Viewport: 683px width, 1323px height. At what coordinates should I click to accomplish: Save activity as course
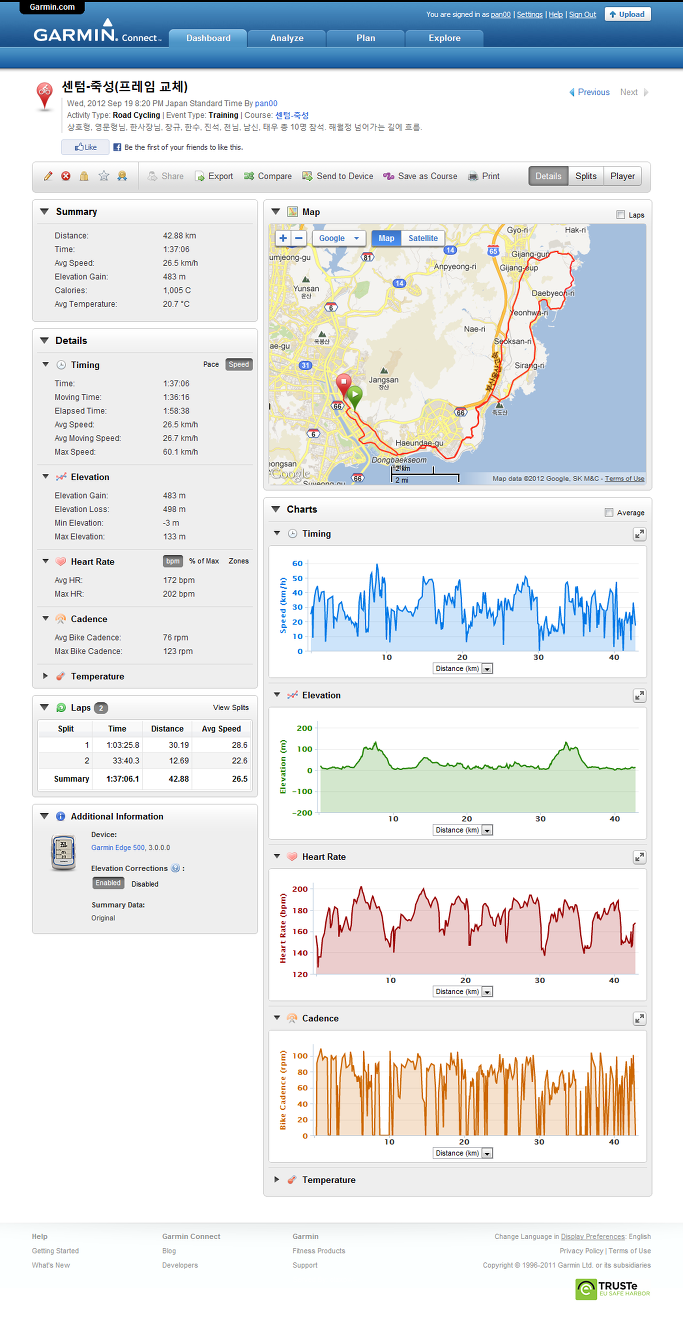pos(420,176)
